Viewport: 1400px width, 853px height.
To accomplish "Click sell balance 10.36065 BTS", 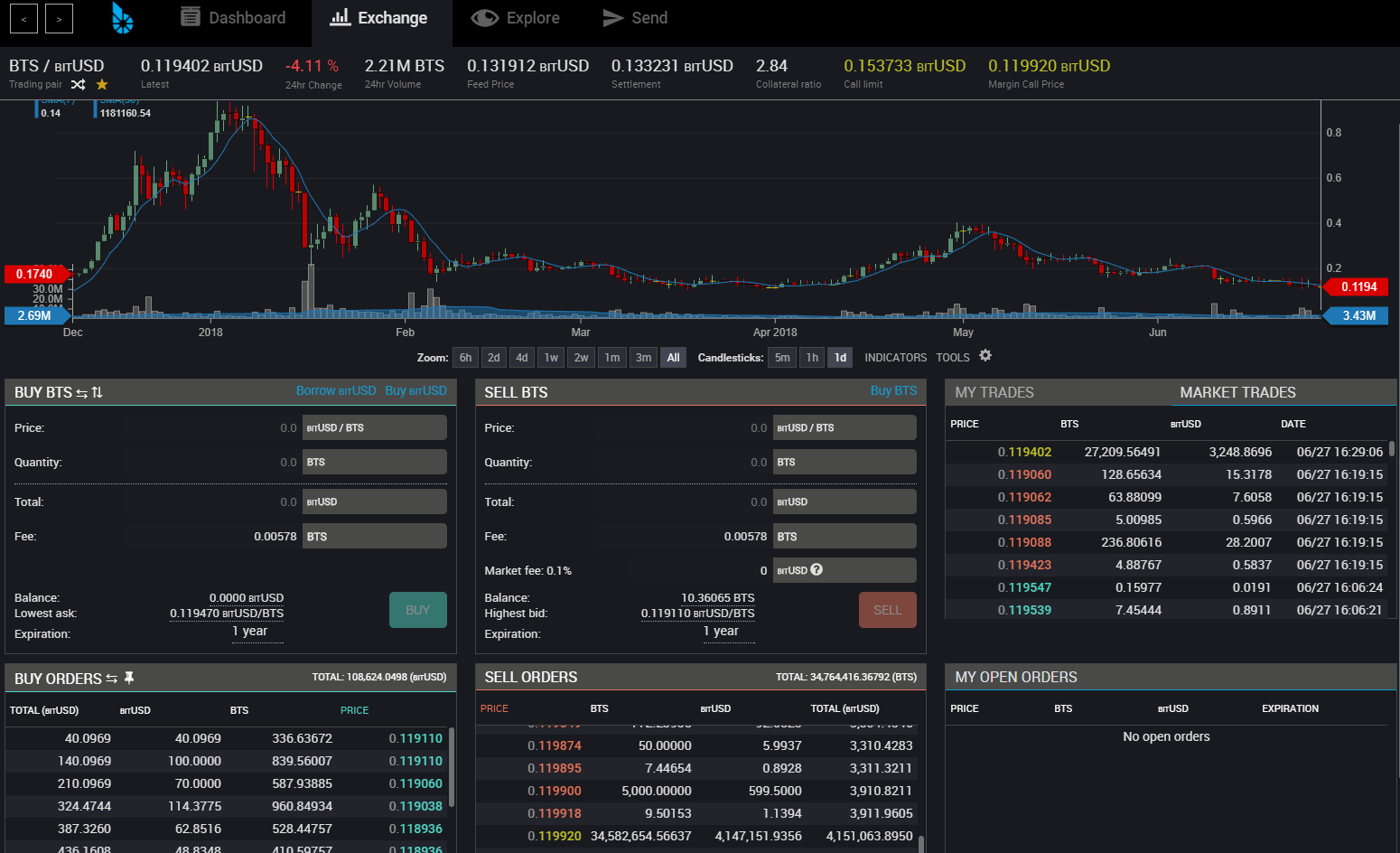I will (718, 598).
